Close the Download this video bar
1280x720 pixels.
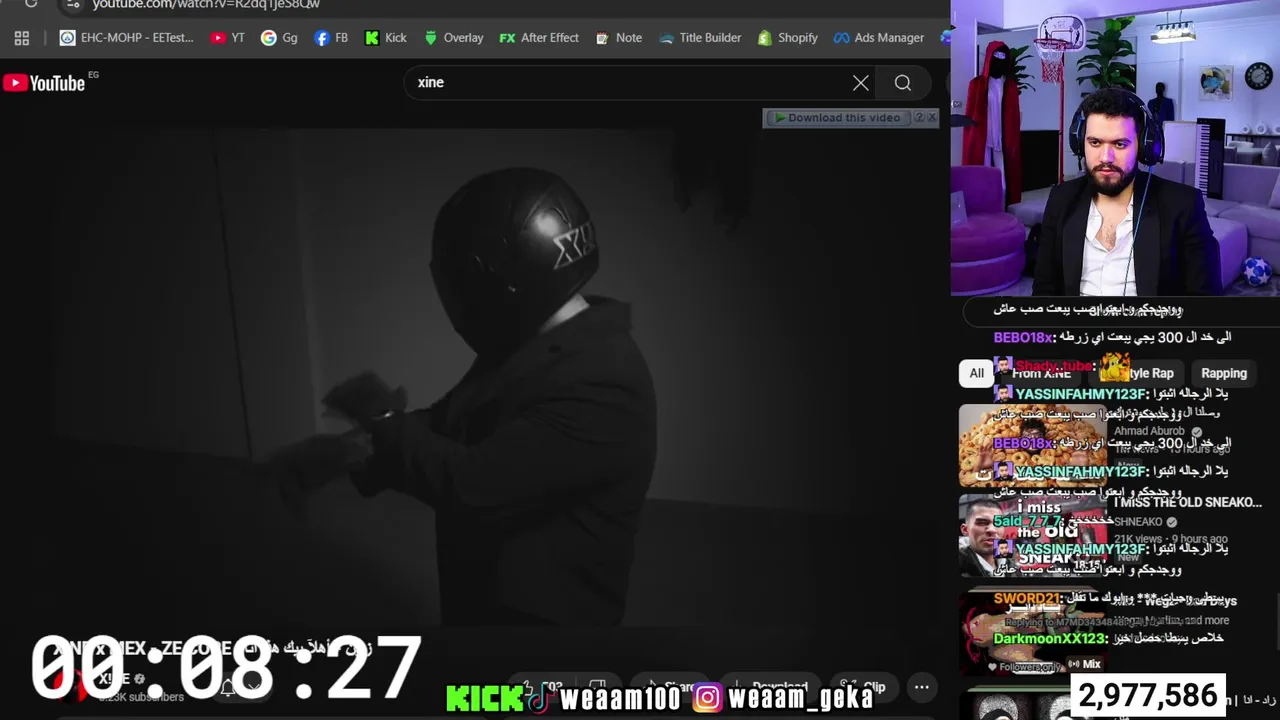click(x=932, y=118)
